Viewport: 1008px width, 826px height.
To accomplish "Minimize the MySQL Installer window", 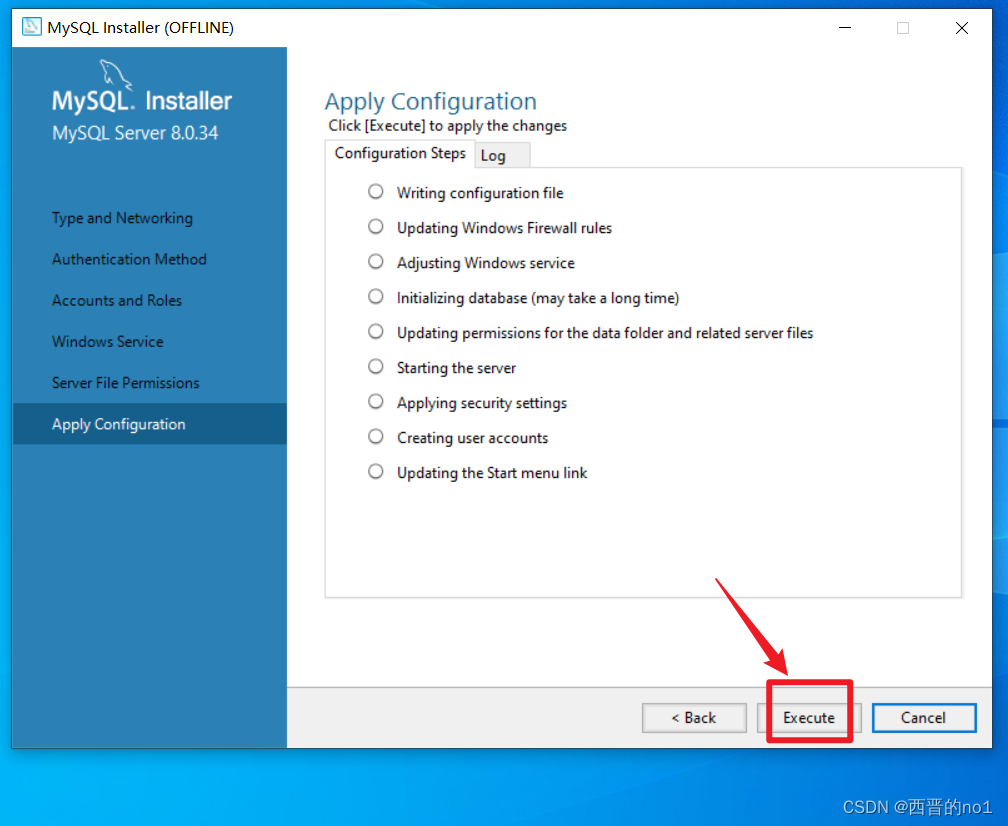I will (845, 28).
